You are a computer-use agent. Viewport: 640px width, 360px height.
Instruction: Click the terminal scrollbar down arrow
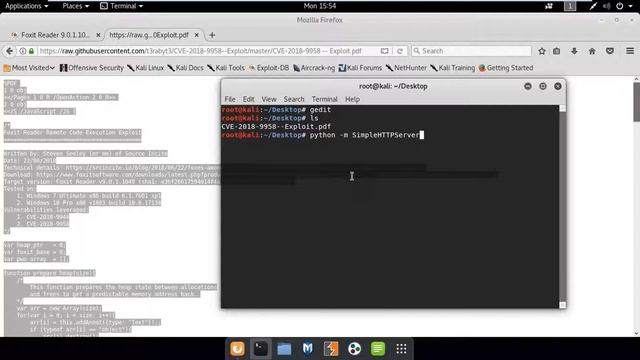(562, 305)
